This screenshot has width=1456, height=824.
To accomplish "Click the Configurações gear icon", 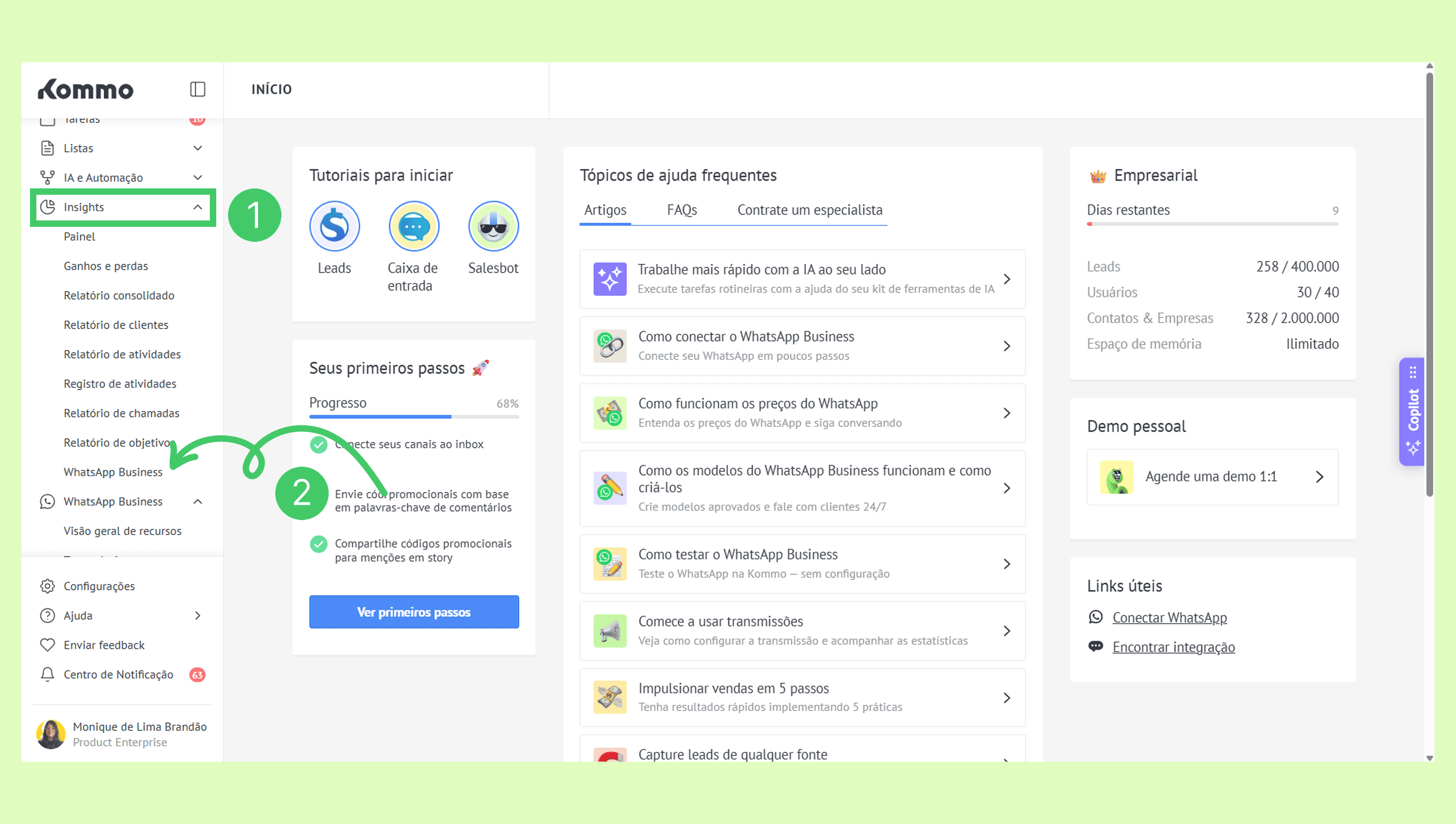I will point(48,586).
